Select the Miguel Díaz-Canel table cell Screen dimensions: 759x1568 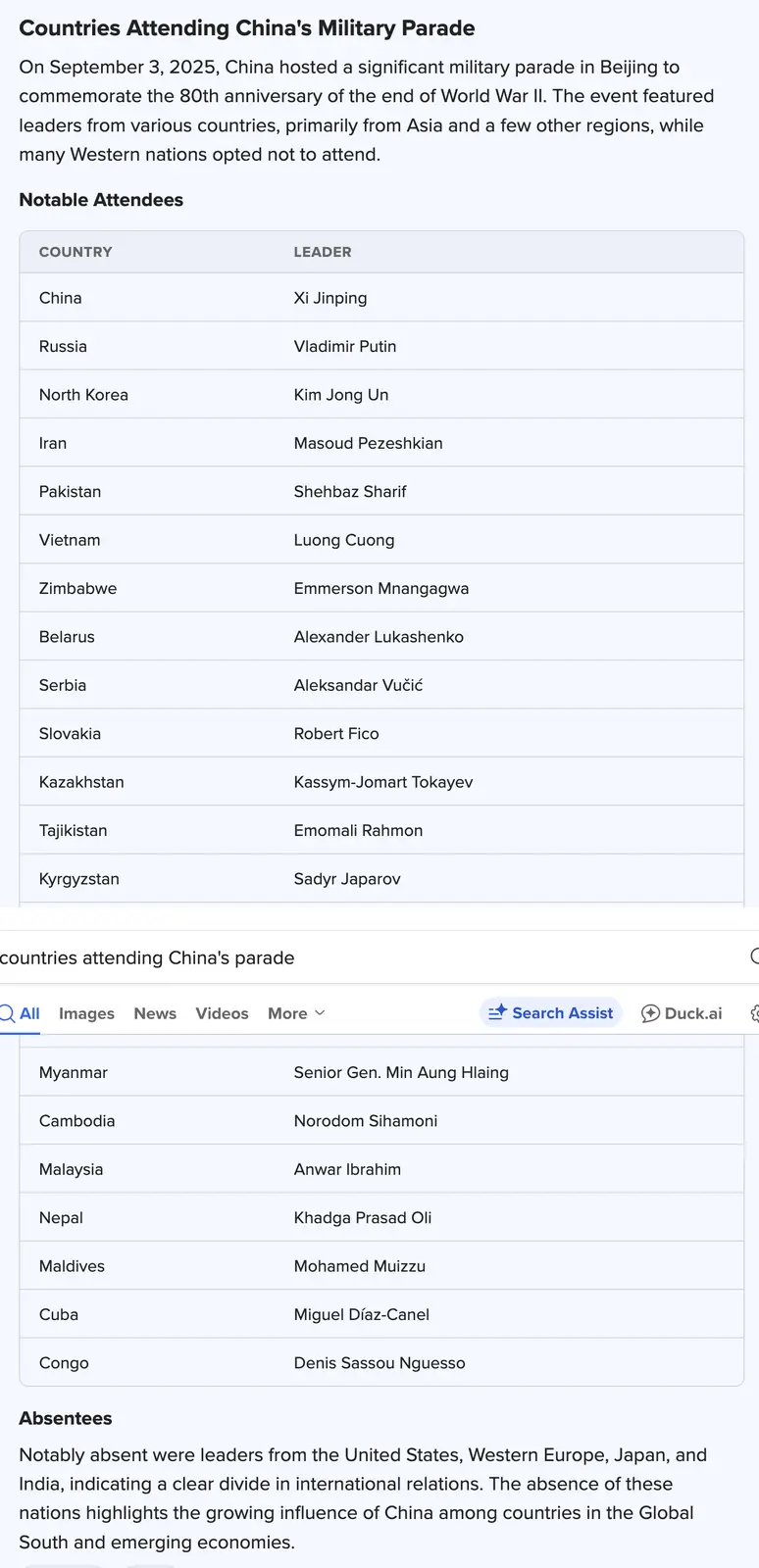[362, 1314]
